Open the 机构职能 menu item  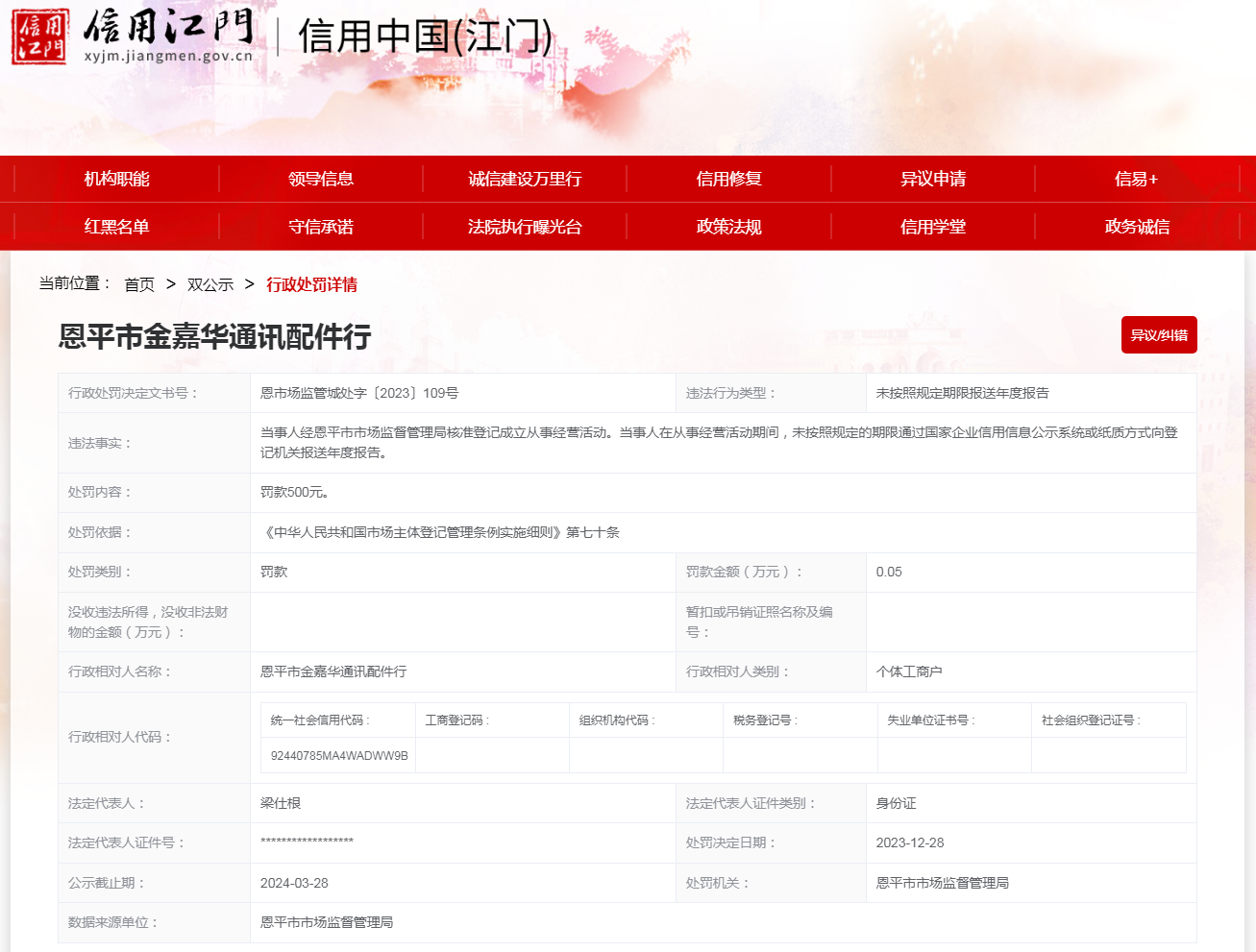tap(116, 179)
